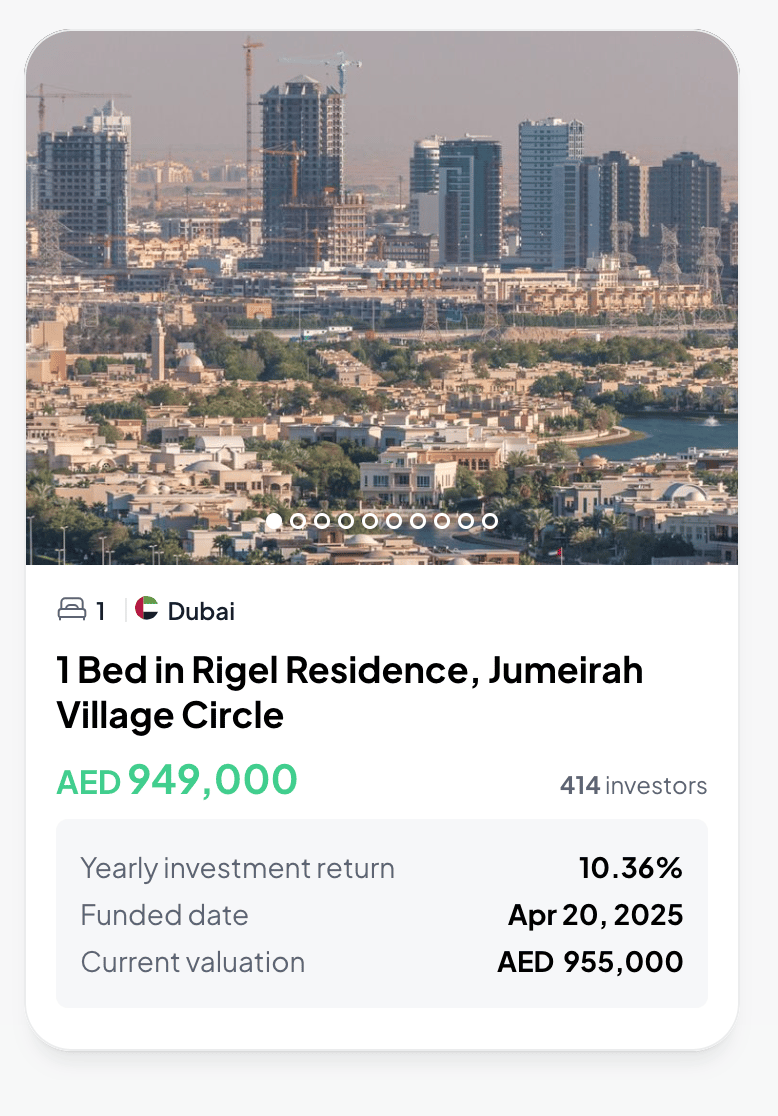
Task: Click the Apr 20, 2025 funded date
Action: pyautogui.click(x=595, y=915)
